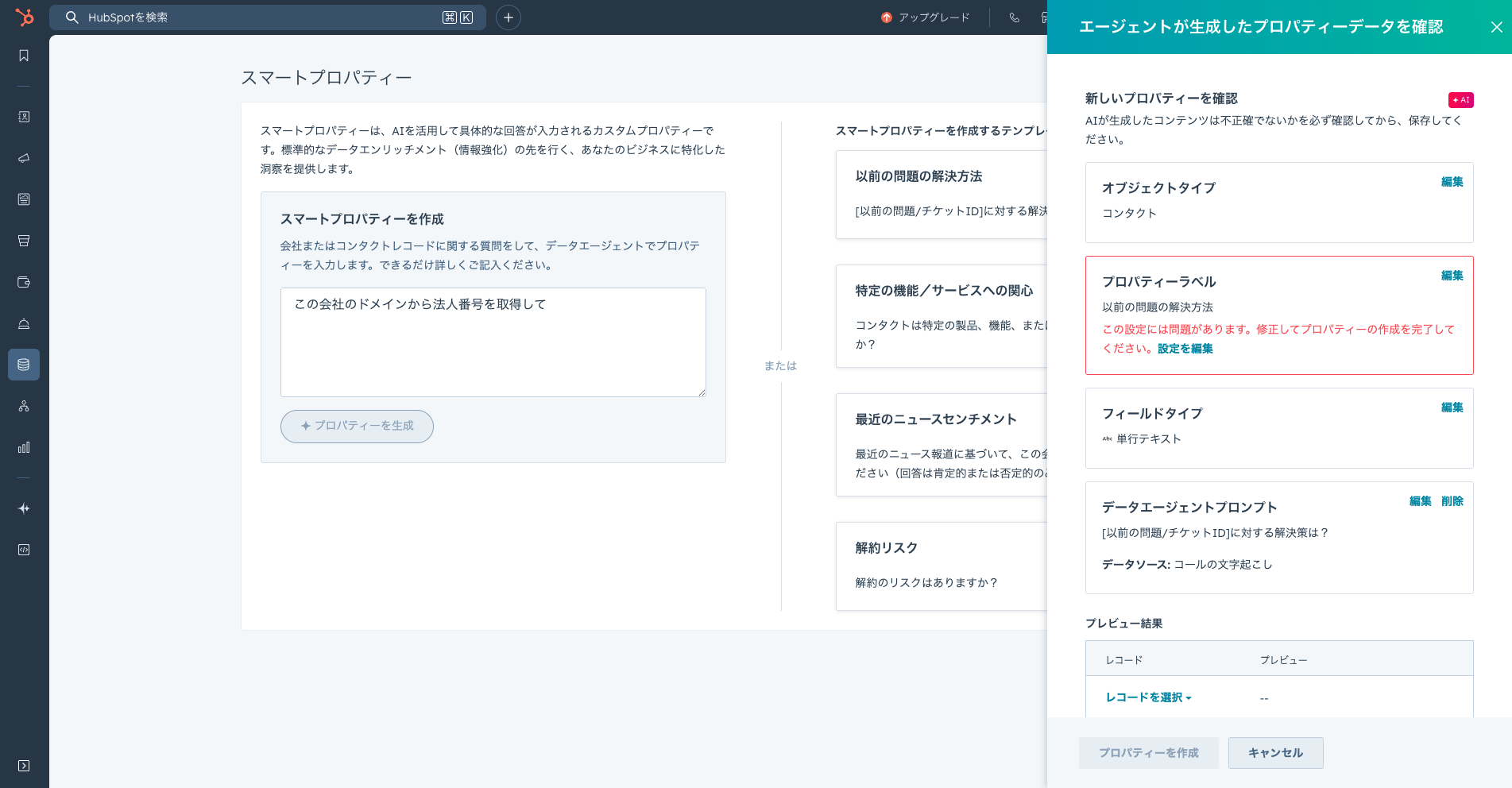Edit the フィールドタイプ setting
Screen dimensions: 1512x788
(1452, 408)
